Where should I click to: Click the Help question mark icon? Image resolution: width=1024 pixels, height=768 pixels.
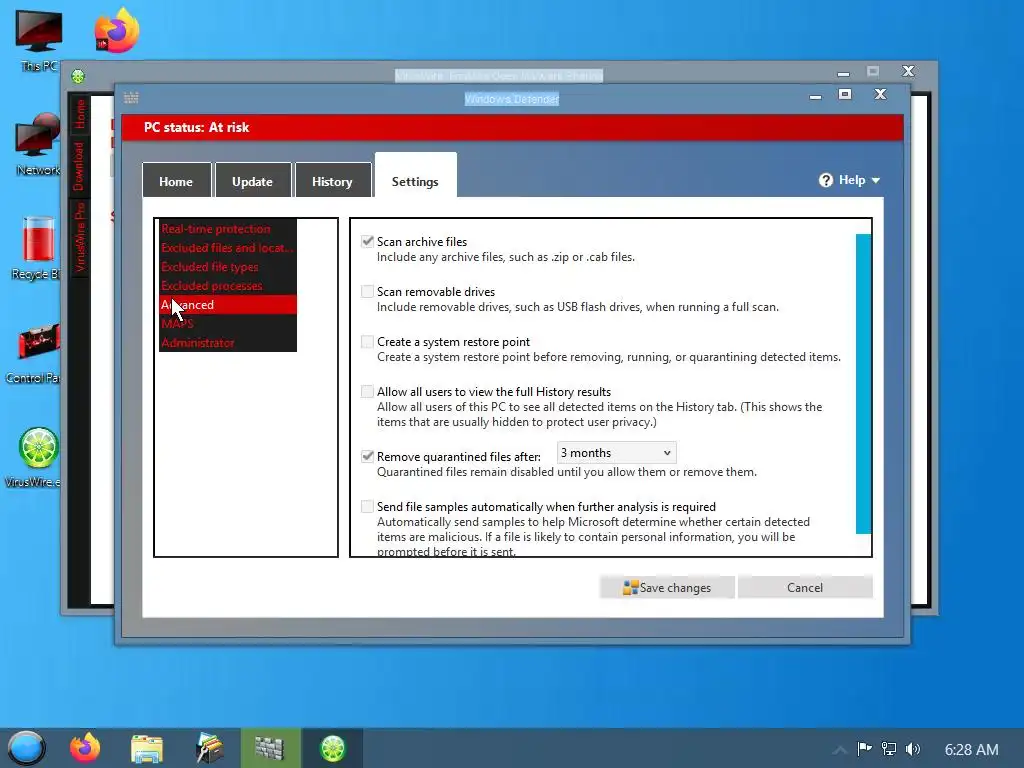click(x=825, y=180)
